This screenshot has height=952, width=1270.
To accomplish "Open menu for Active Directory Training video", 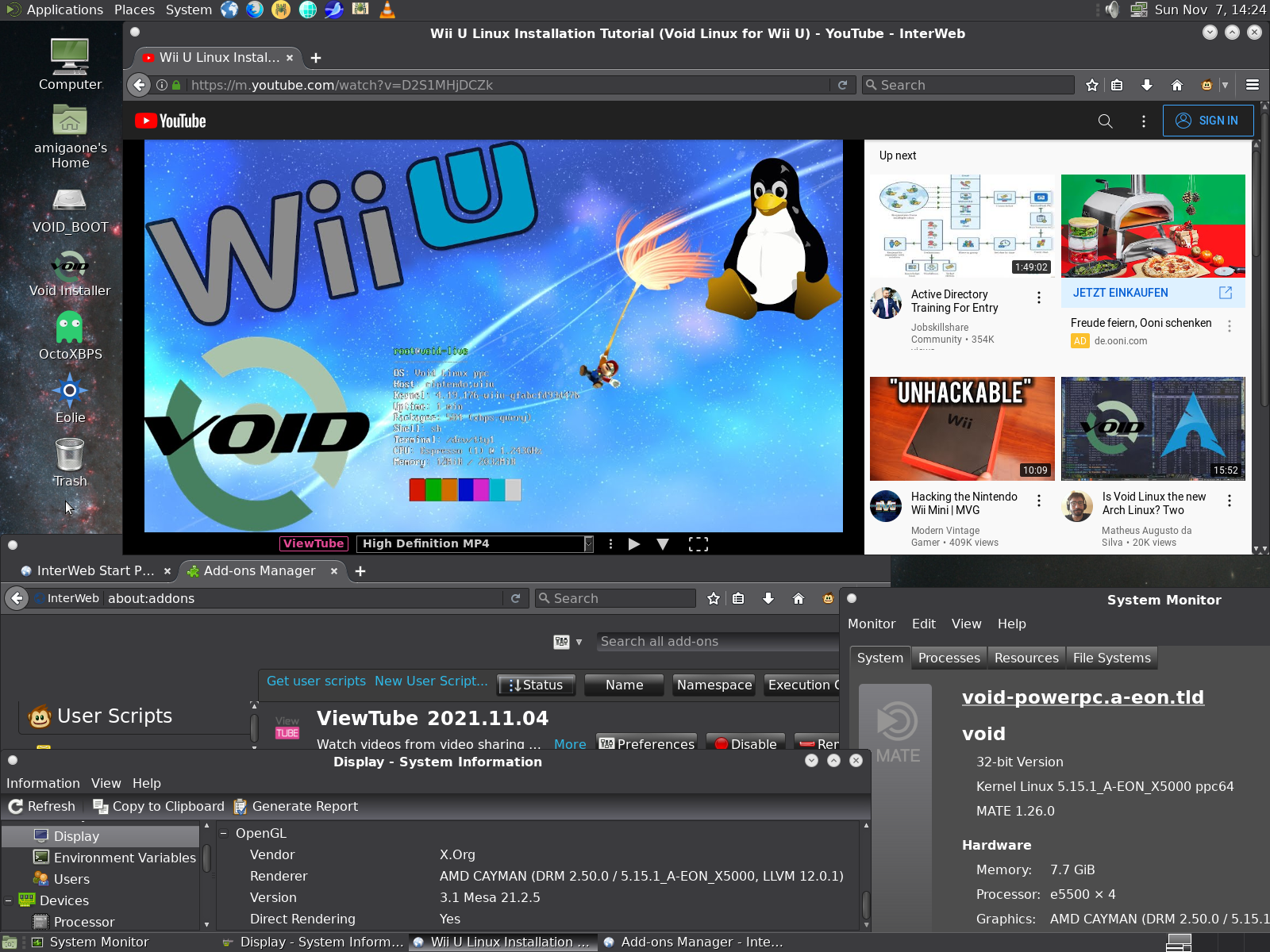I will point(1038,297).
